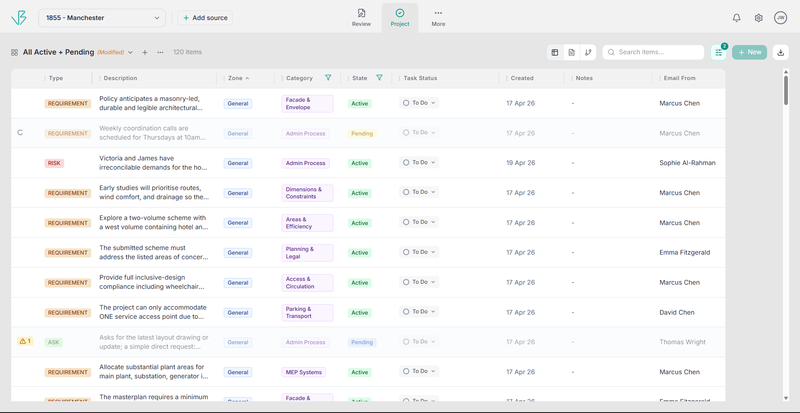Click the Email From column header
Viewport: 800px width, 413px height.
pos(680,78)
